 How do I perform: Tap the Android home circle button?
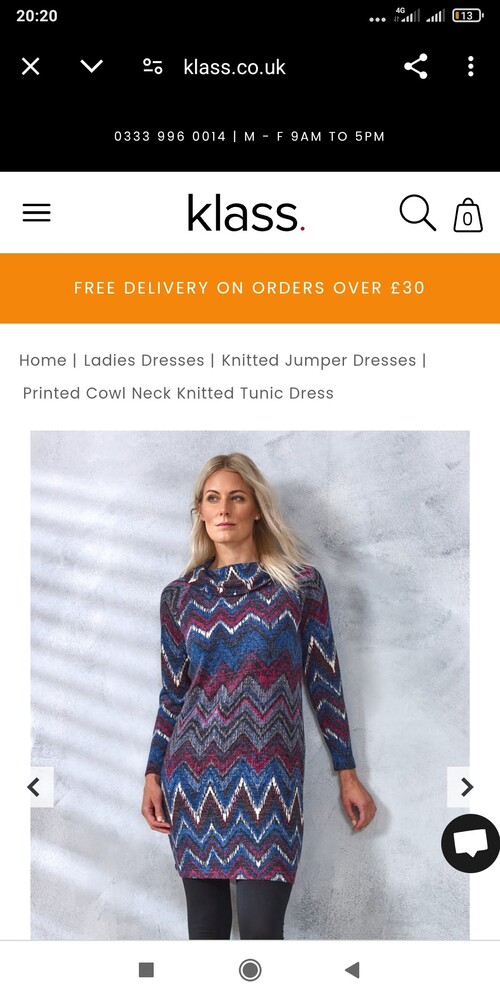(250, 970)
